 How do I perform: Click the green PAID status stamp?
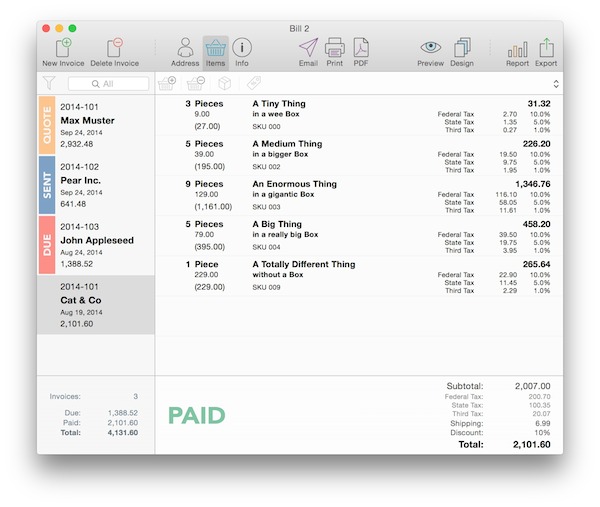[196, 415]
